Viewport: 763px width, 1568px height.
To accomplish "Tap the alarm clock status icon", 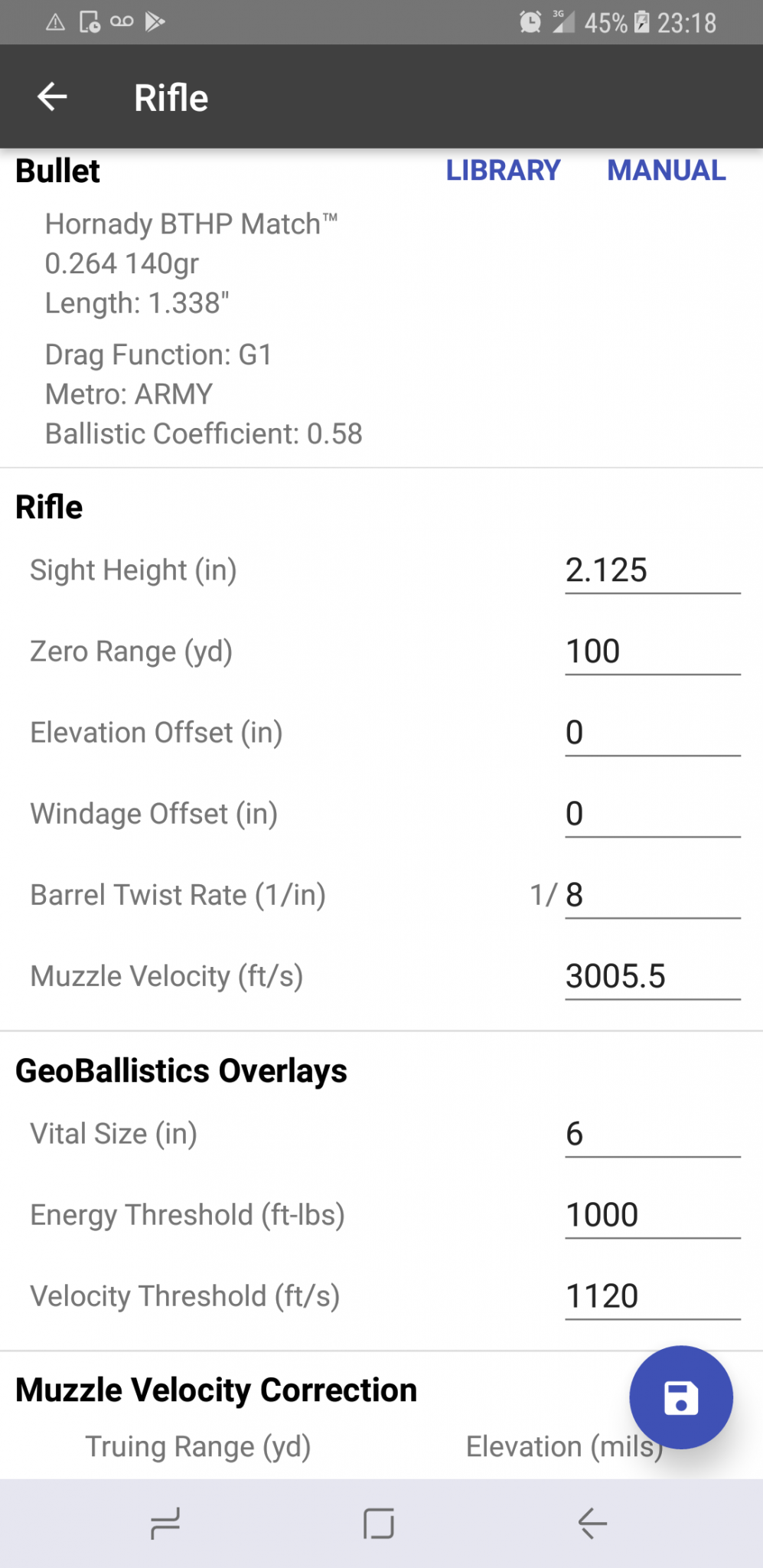I will click(x=530, y=22).
